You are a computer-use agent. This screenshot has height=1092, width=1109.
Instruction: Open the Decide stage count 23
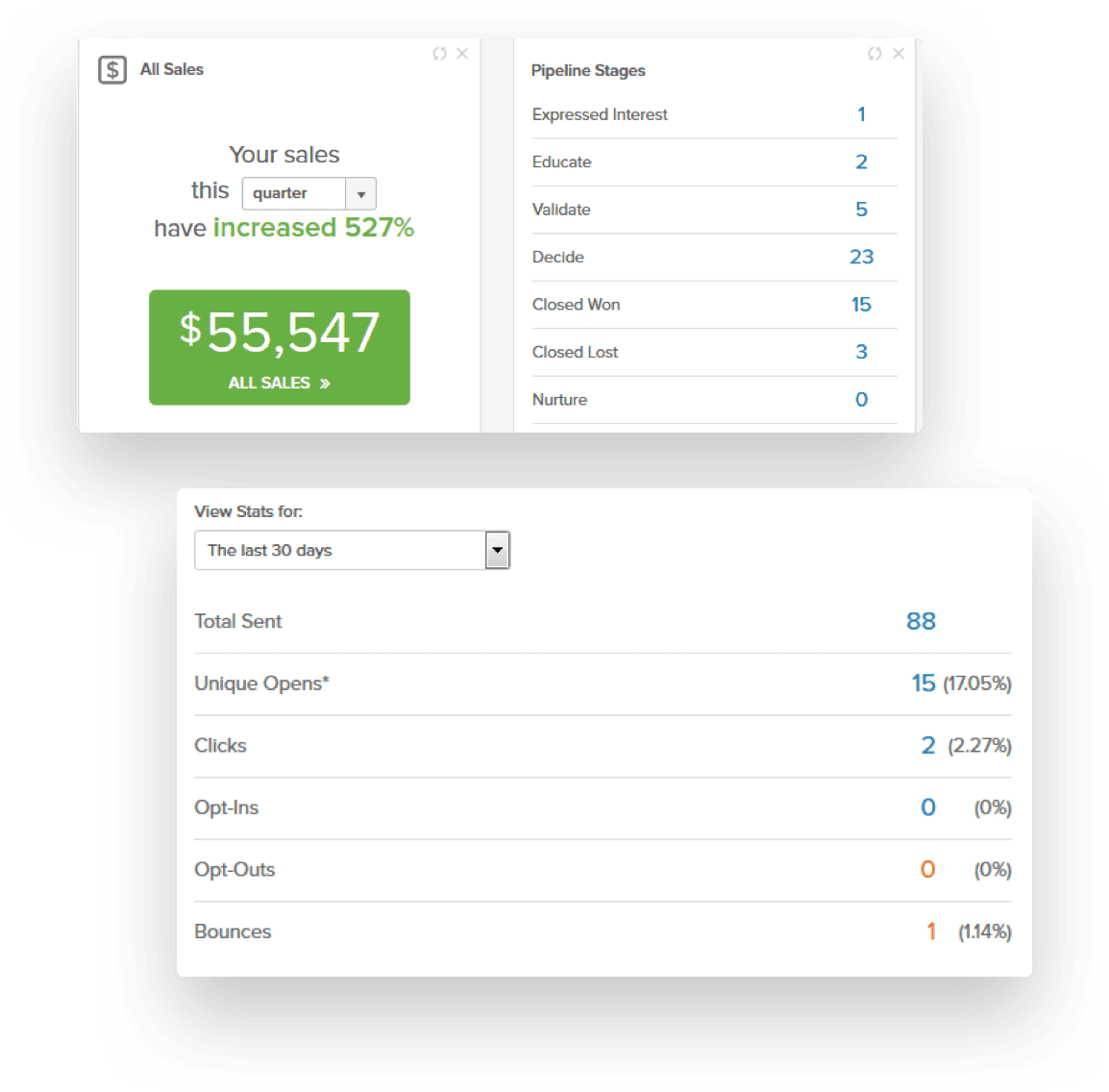pos(861,257)
